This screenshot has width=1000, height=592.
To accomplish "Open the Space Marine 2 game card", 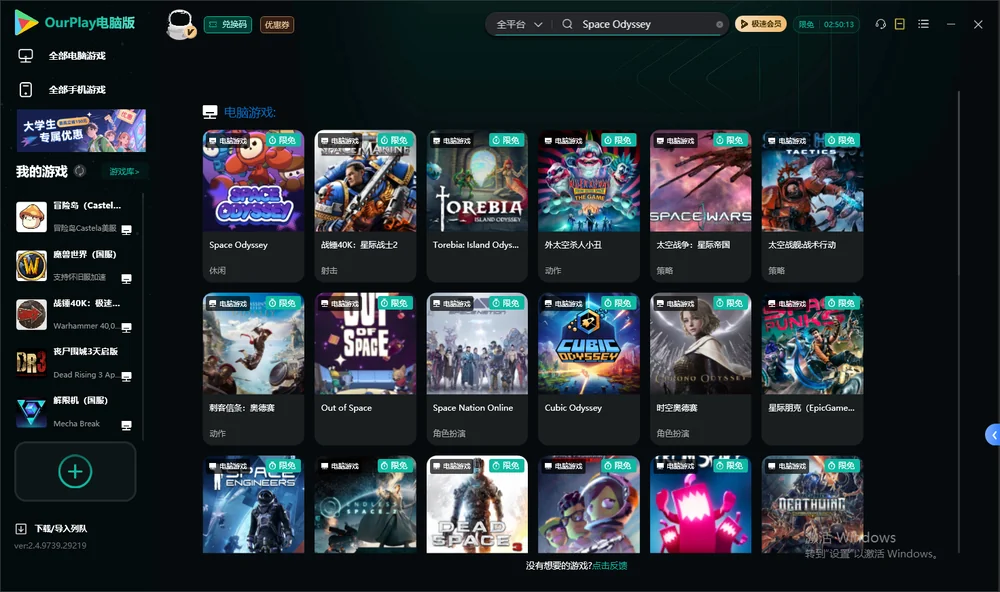I will [x=365, y=206].
